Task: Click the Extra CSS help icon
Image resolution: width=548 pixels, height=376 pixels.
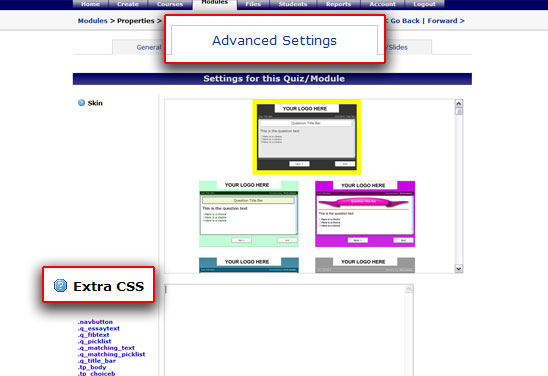Action: pyautogui.click(x=60, y=285)
